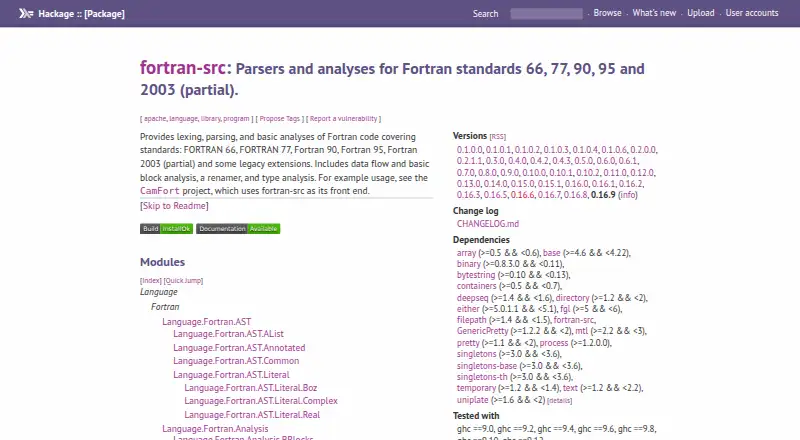This screenshot has width=800, height=440.
Task: Open the program tag link
Action: pyautogui.click(x=236, y=118)
